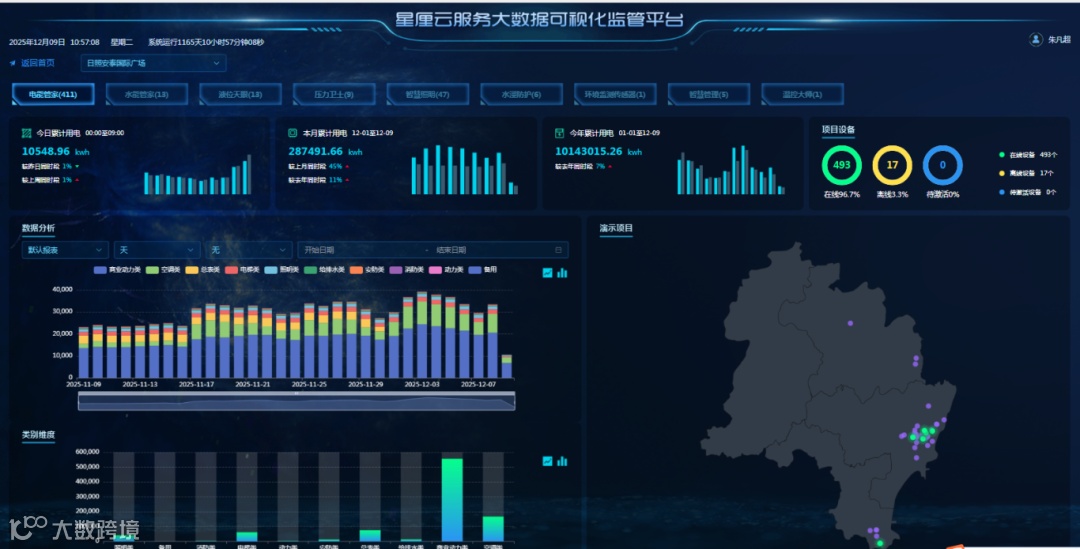
Task: Open the 天 time granularity dropdown
Action: pos(157,250)
